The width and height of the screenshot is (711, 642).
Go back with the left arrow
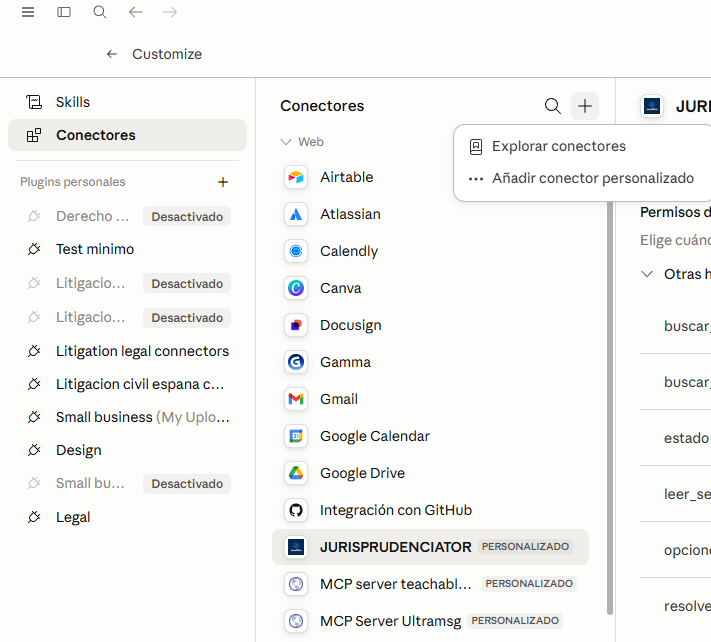click(136, 12)
